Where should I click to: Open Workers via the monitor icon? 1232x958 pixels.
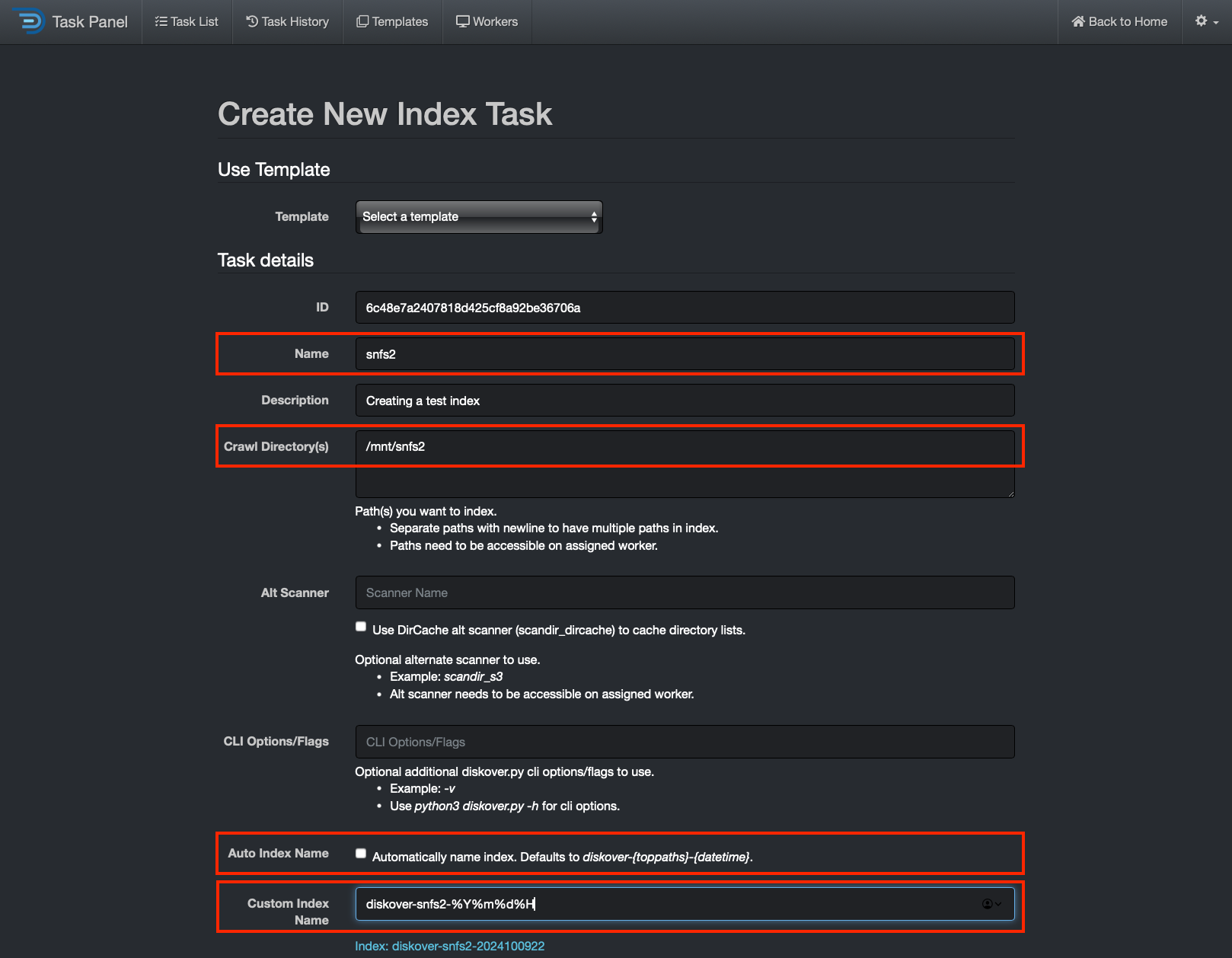(x=462, y=21)
